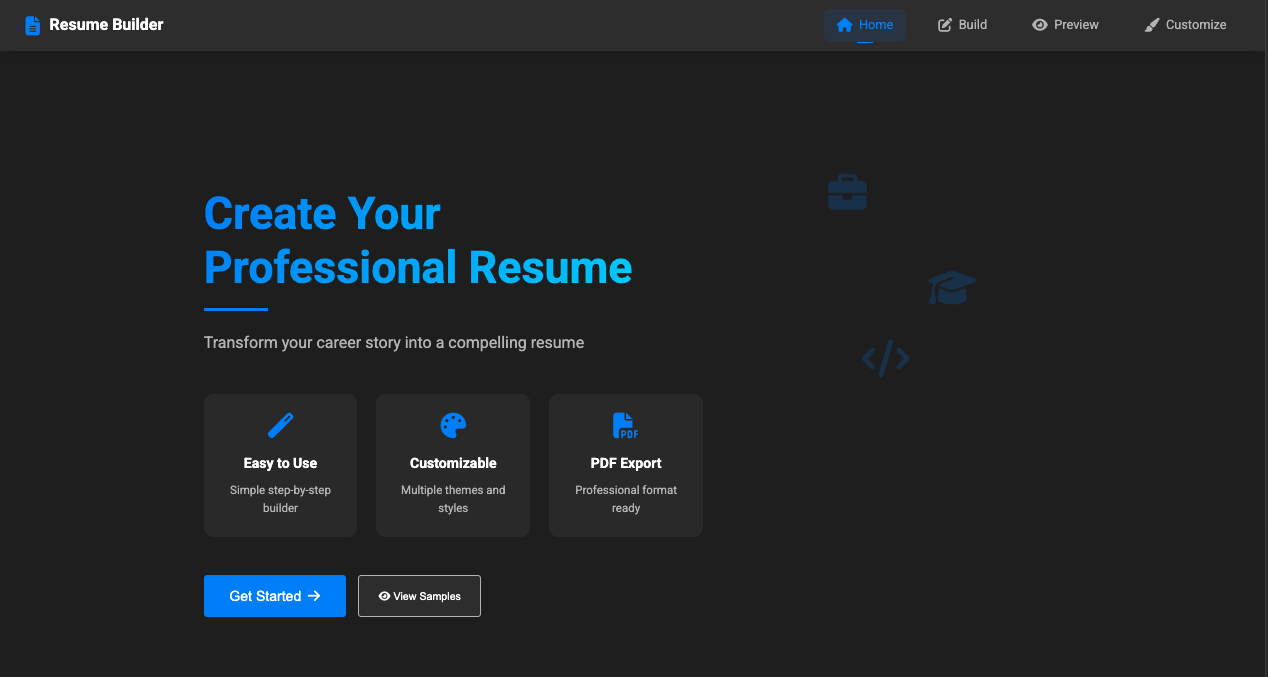Click 'Multiple themes and styles' description text
1268x677 pixels.
point(453,499)
